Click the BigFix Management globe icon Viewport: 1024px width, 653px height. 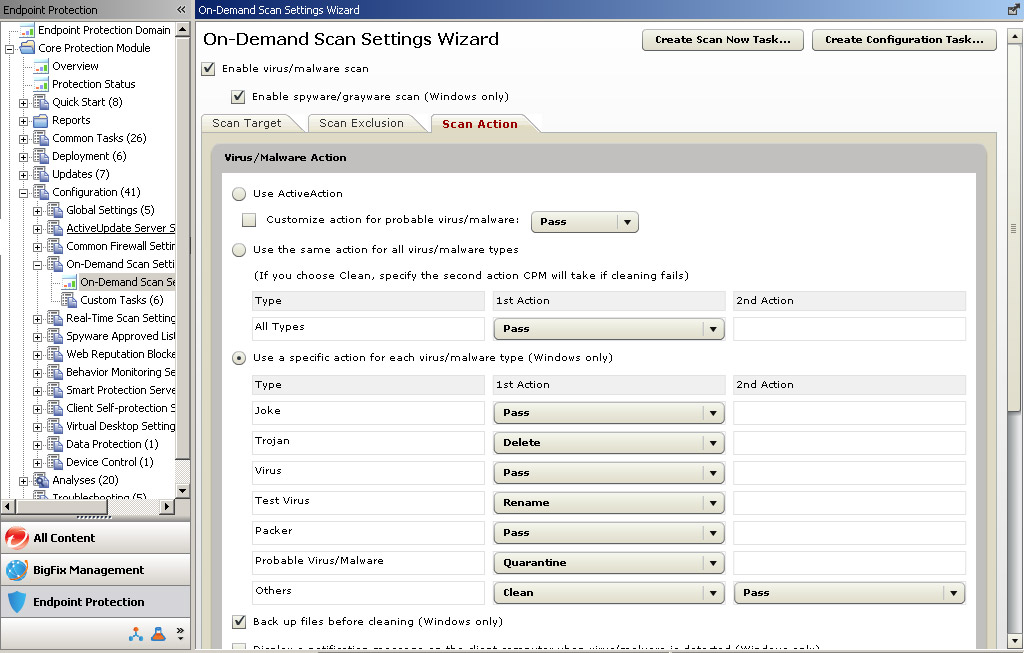pos(17,569)
